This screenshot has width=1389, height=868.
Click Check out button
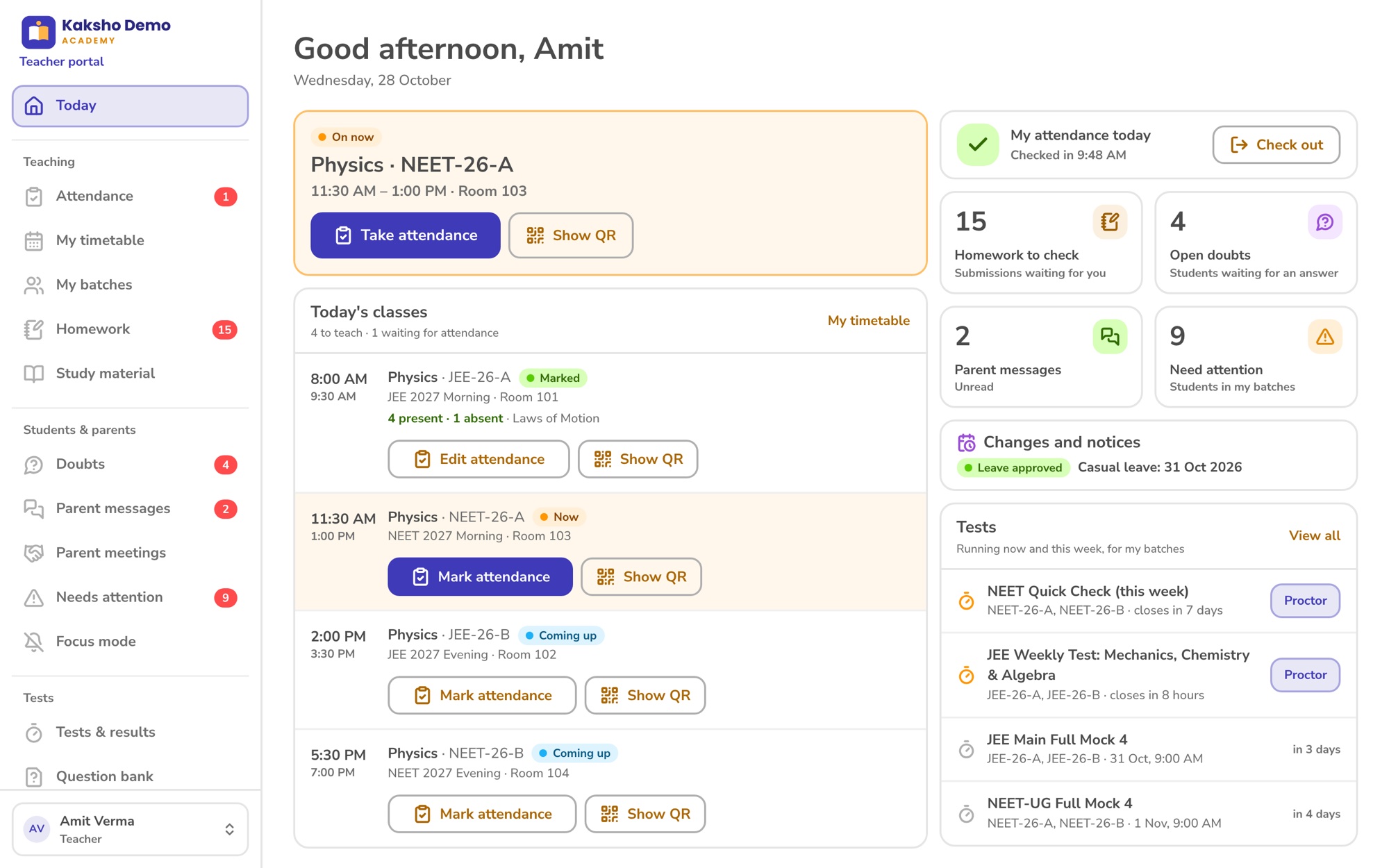[x=1276, y=144]
